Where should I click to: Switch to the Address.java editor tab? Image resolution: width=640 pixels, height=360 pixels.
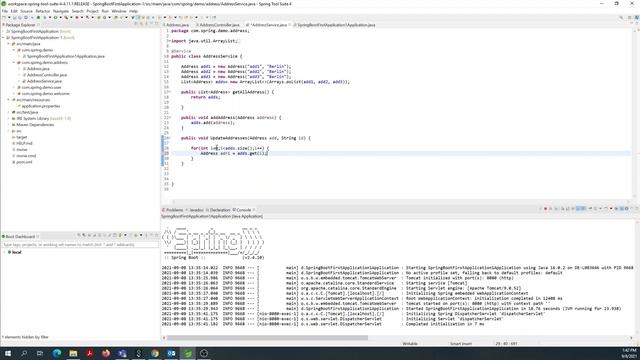177,25
